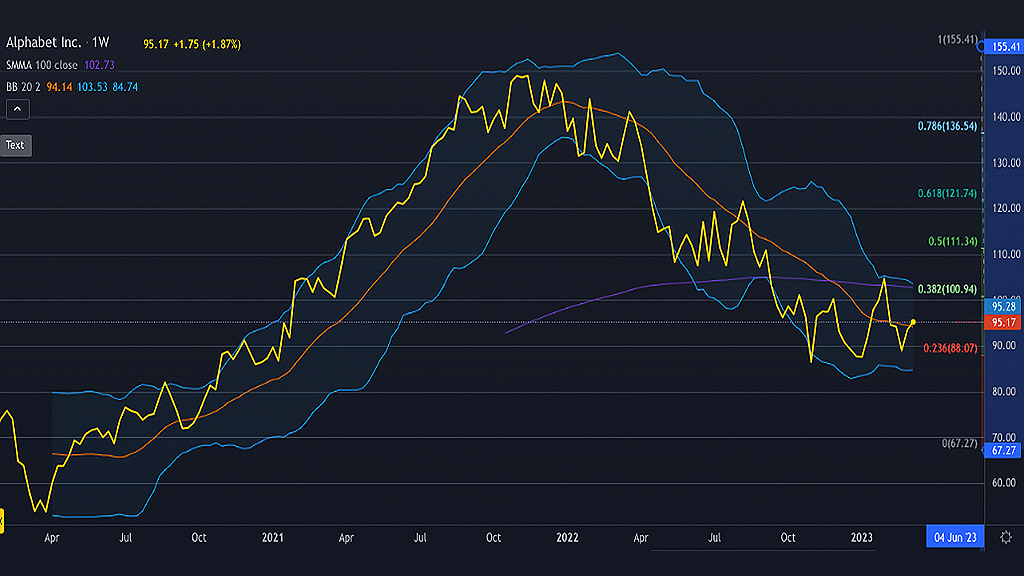Click the BB basis value 94.14
The height and width of the screenshot is (576, 1024).
pyautogui.click(x=59, y=87)
